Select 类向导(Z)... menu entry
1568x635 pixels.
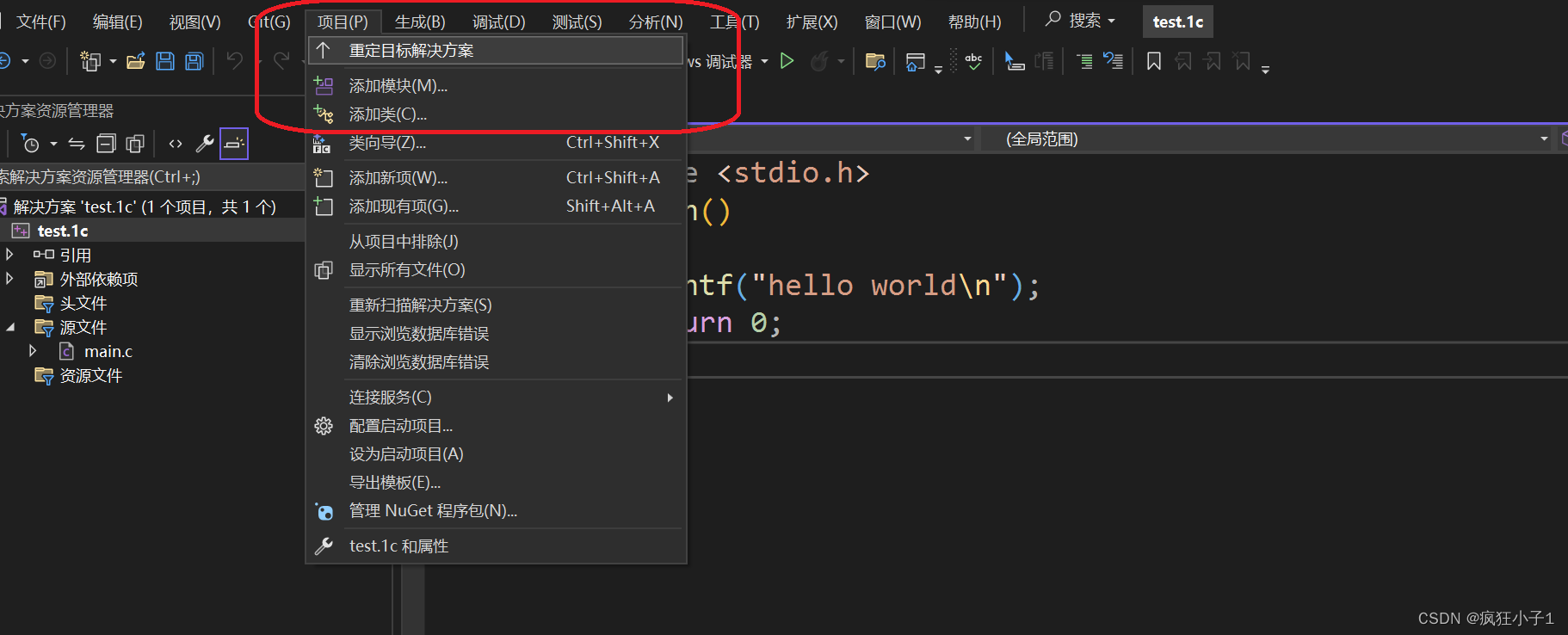coord(496,143)
